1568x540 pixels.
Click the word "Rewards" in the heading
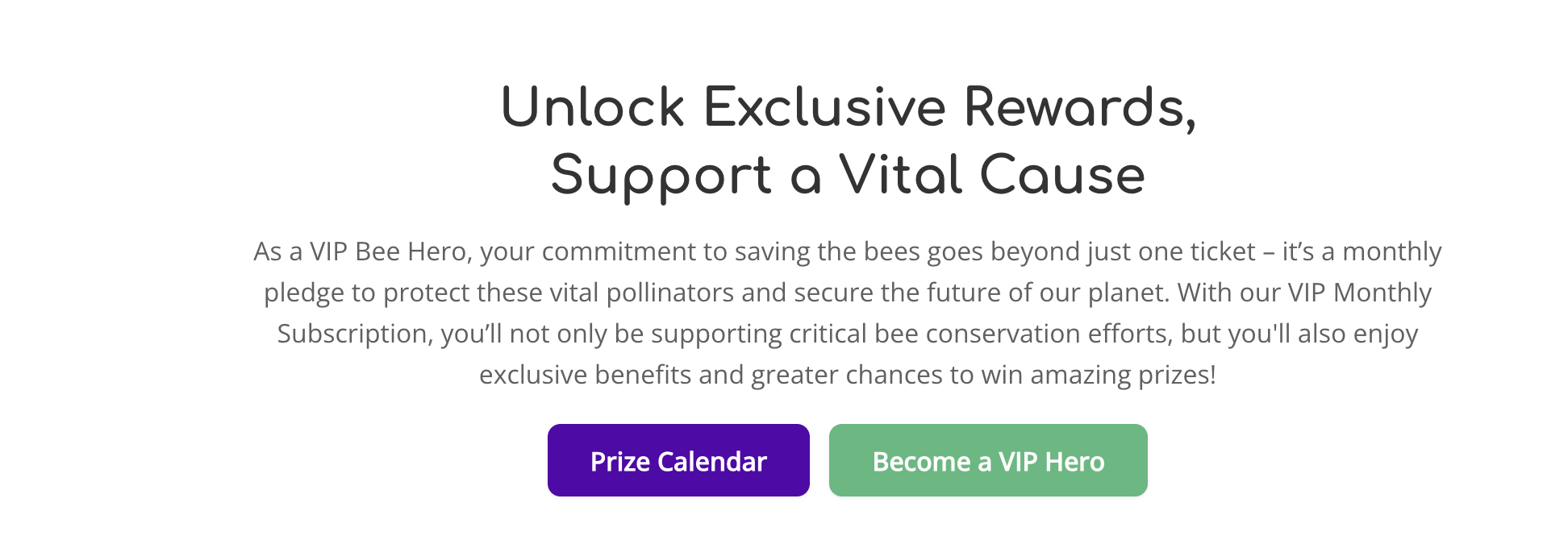pyautogui.click(x=1075, y=108)
